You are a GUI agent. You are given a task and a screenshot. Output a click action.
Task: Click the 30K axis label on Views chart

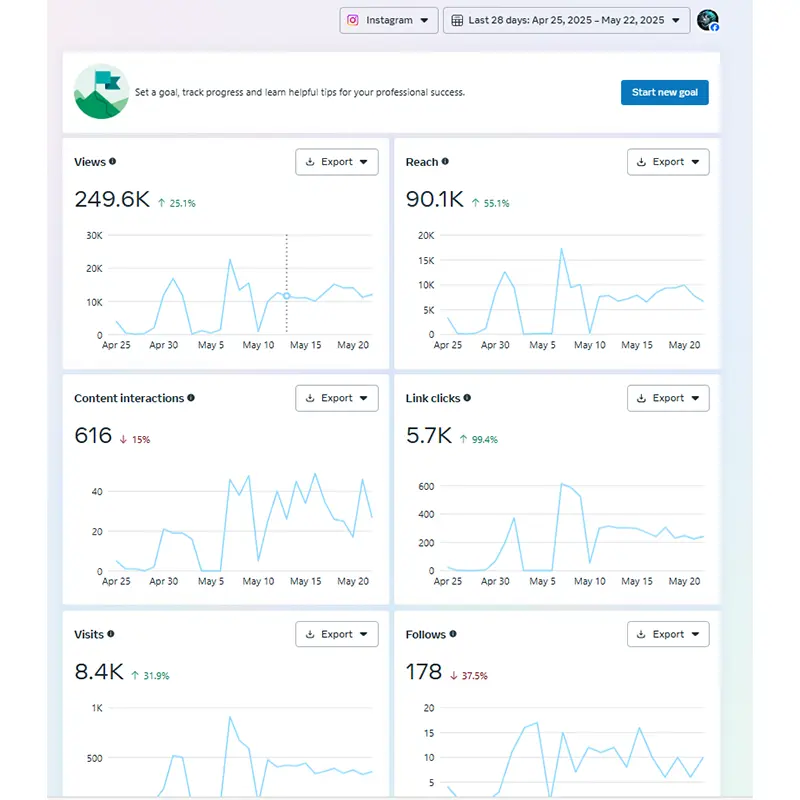point(94,235)
